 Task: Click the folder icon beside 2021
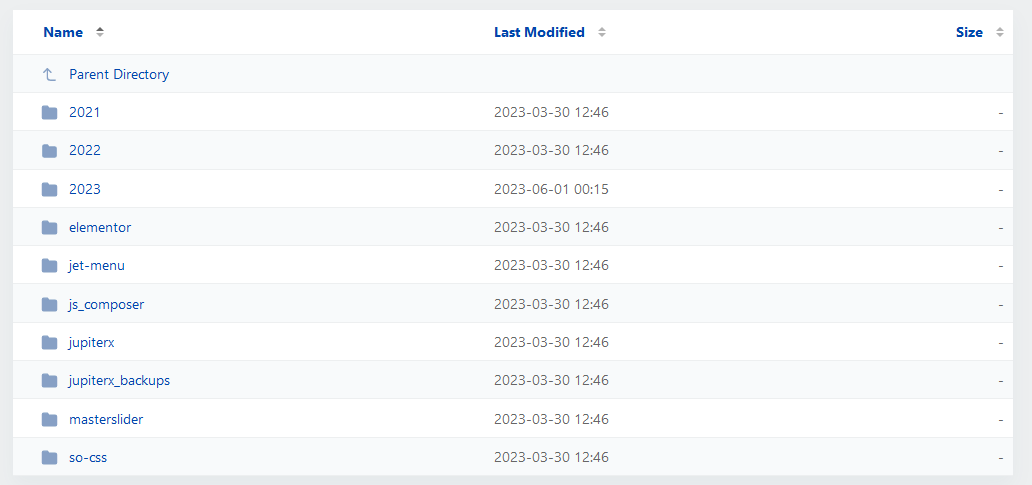tap(49, 113)
